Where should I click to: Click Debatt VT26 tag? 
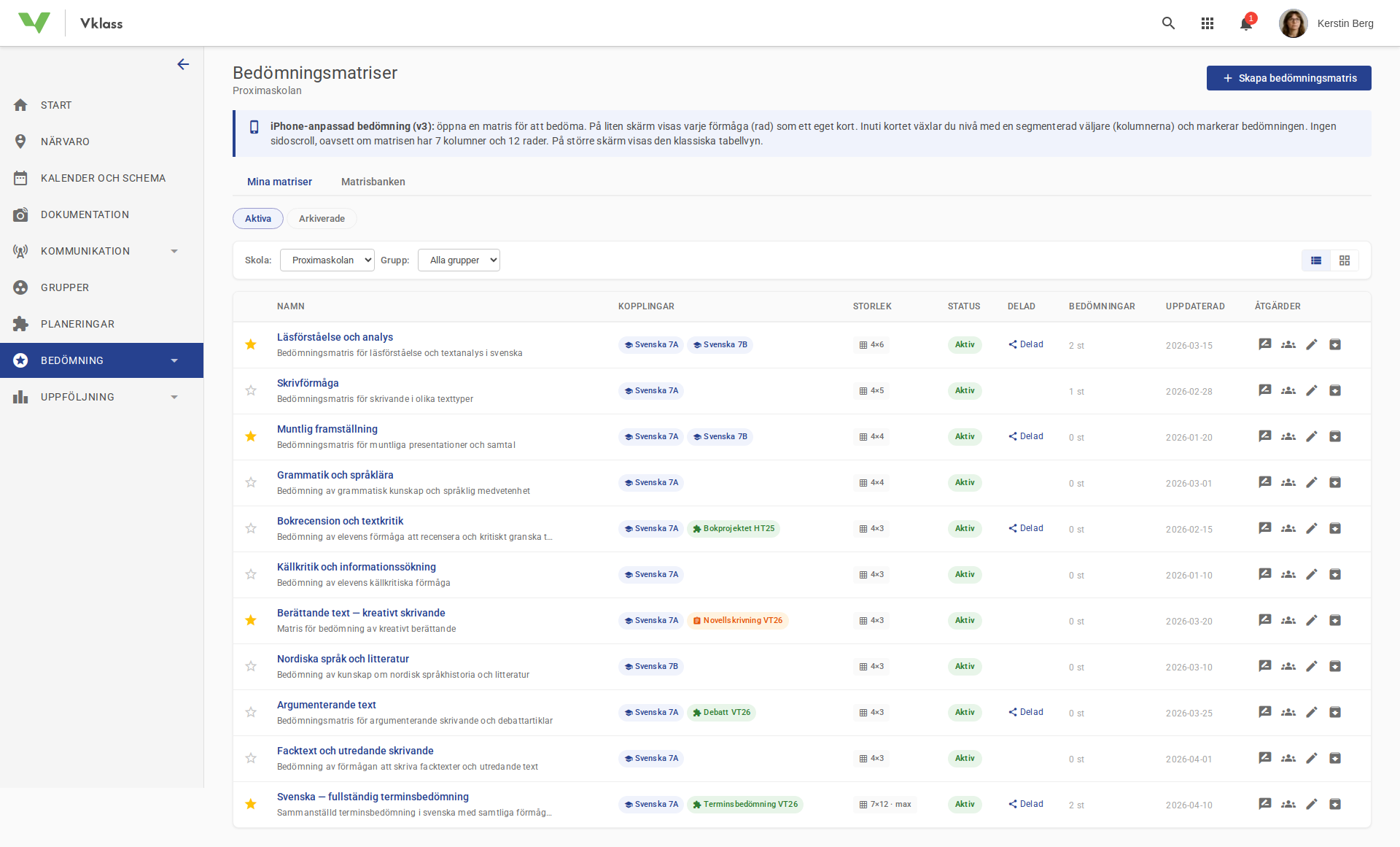[721, 712]
